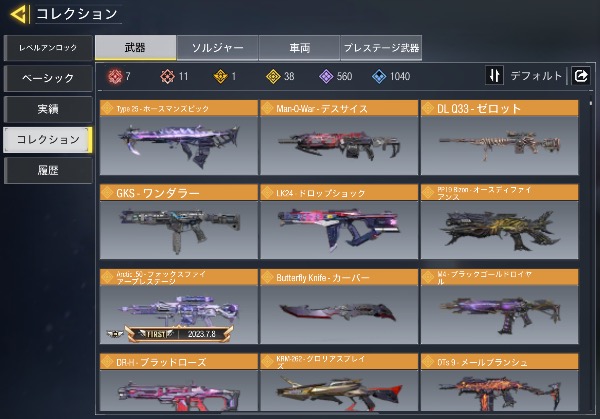
Task: Switch to the 車両 tab
Action: (x=299, y=48)
